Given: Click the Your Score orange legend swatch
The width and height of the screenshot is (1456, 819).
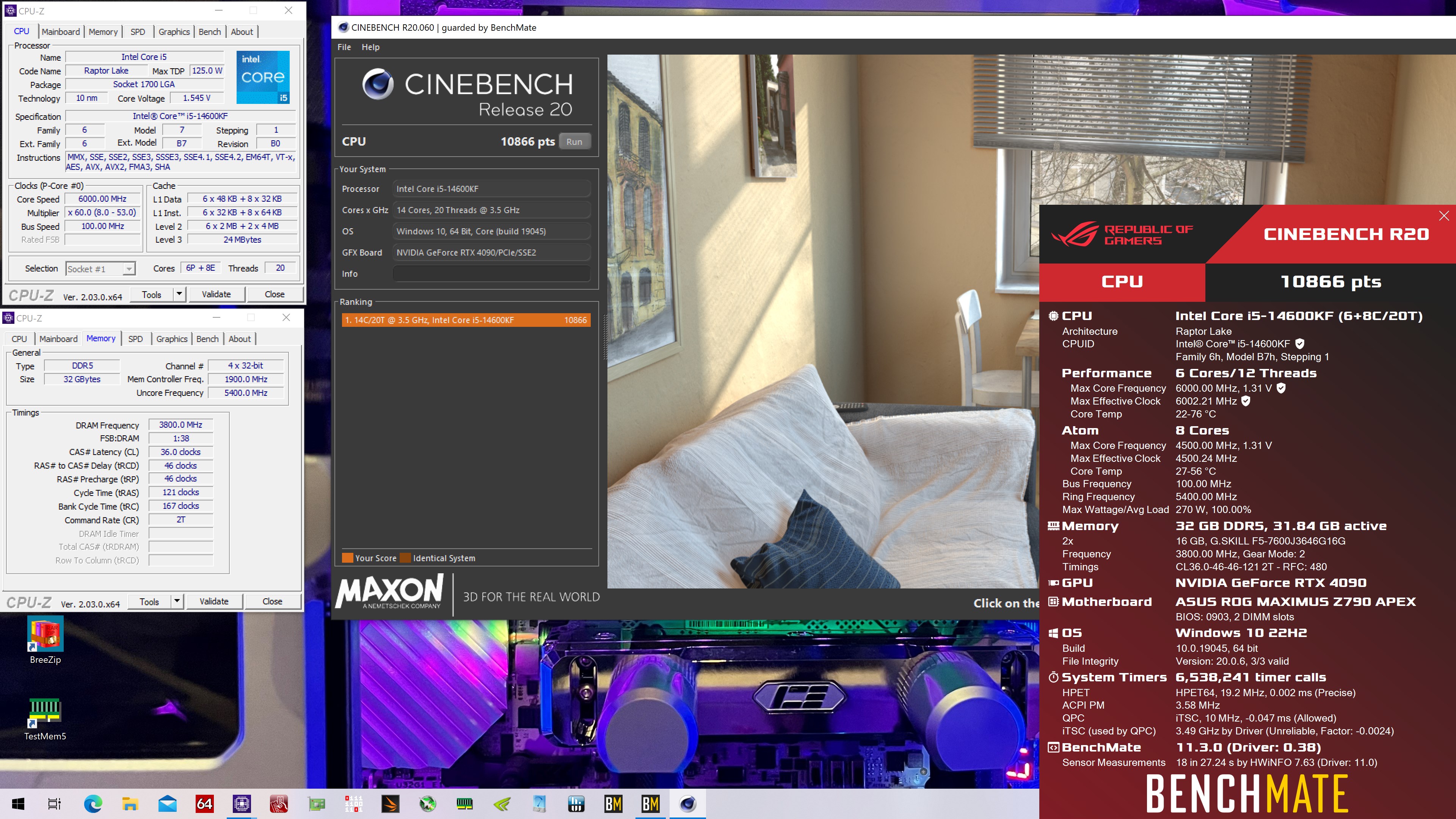Looking at the screenshot, I should pos(348,558).
